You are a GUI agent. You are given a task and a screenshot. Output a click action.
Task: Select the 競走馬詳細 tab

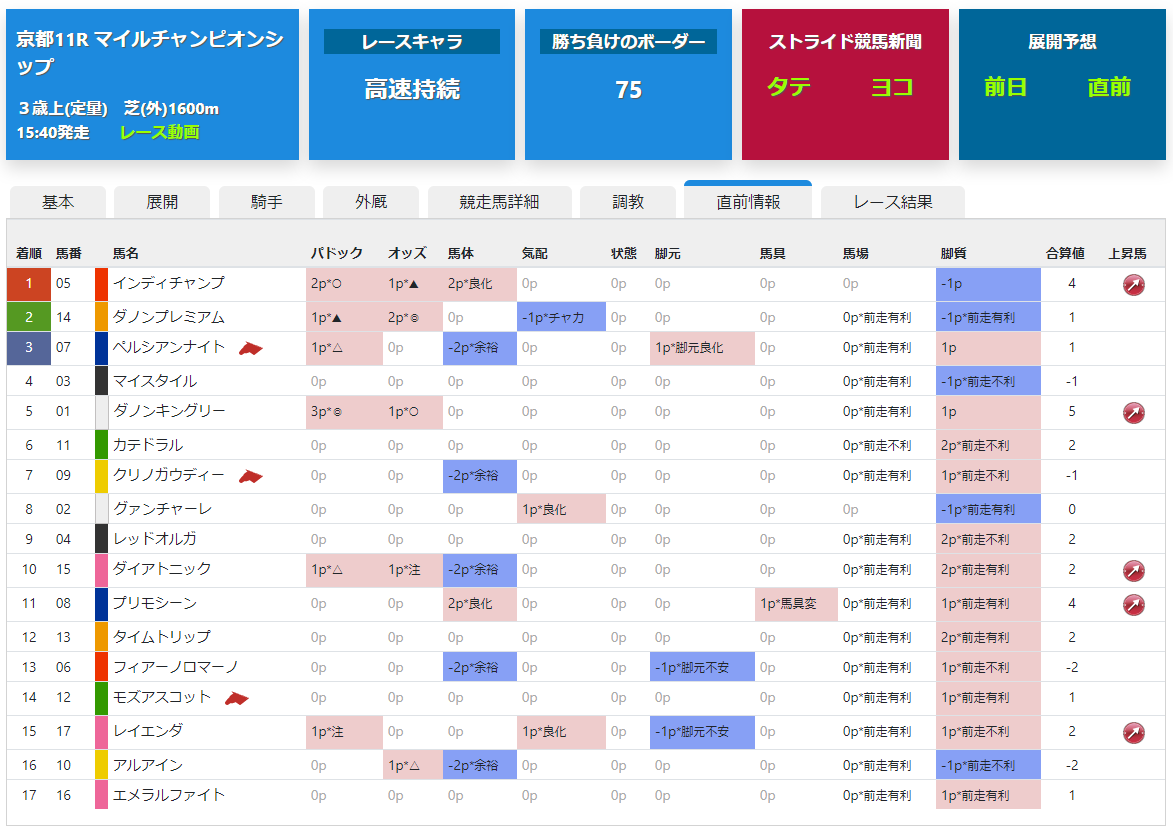pyautogui.click(x=499, y=202)
